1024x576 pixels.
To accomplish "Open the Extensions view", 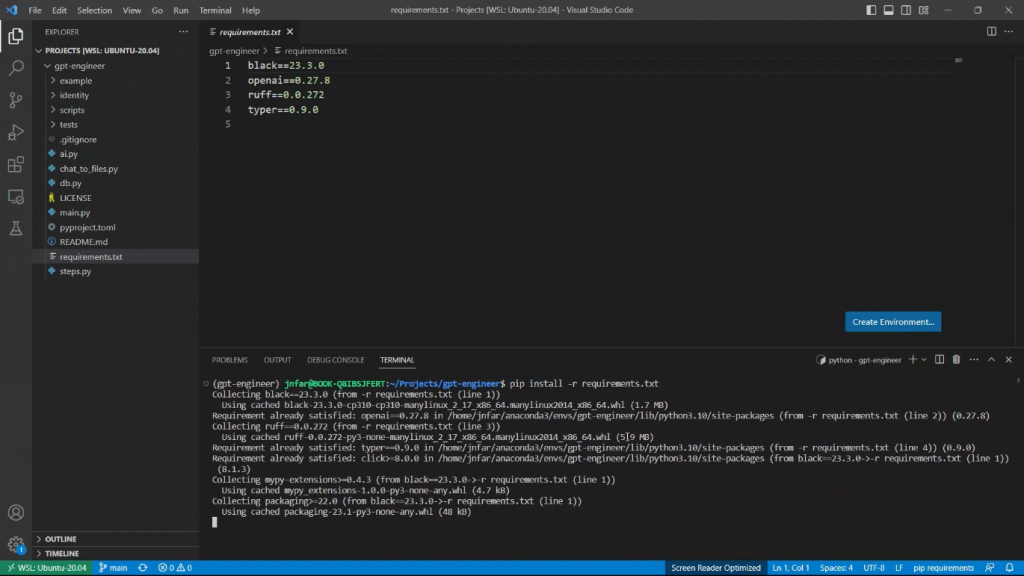I will [16, 164].
